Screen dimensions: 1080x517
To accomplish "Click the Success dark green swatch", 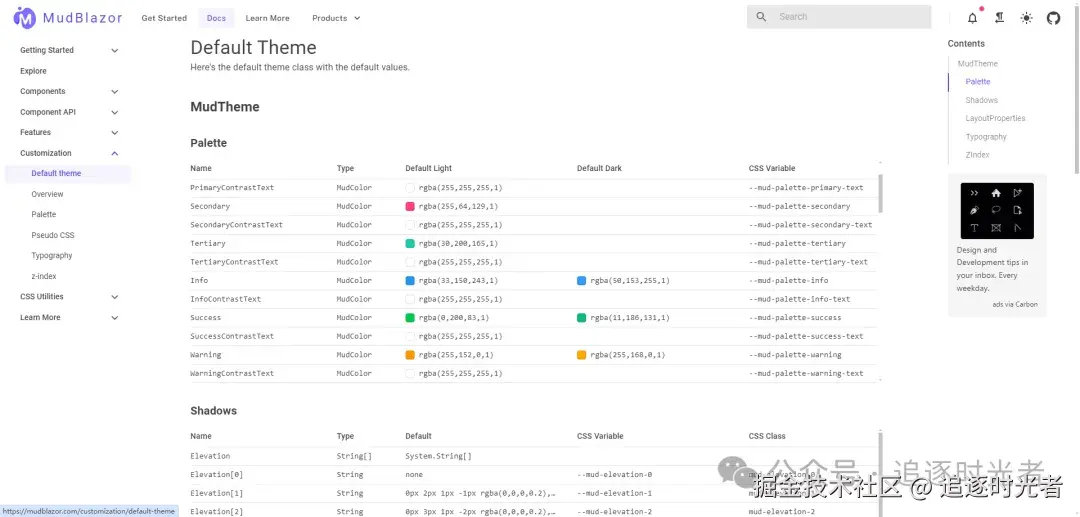I will (581, 318).
